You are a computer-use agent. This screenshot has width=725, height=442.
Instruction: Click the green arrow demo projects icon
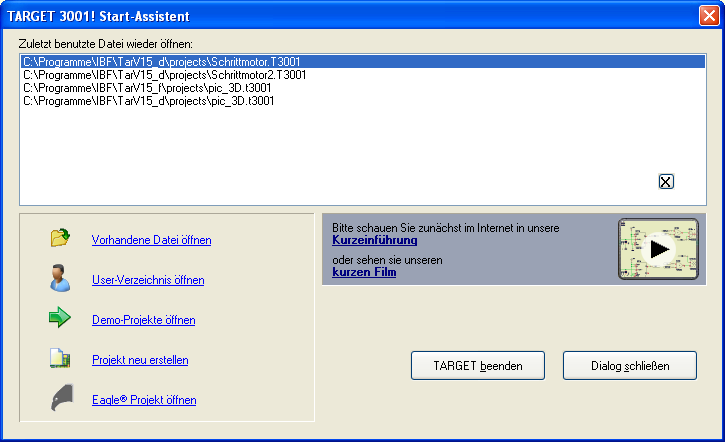click(x=60, y=318)
